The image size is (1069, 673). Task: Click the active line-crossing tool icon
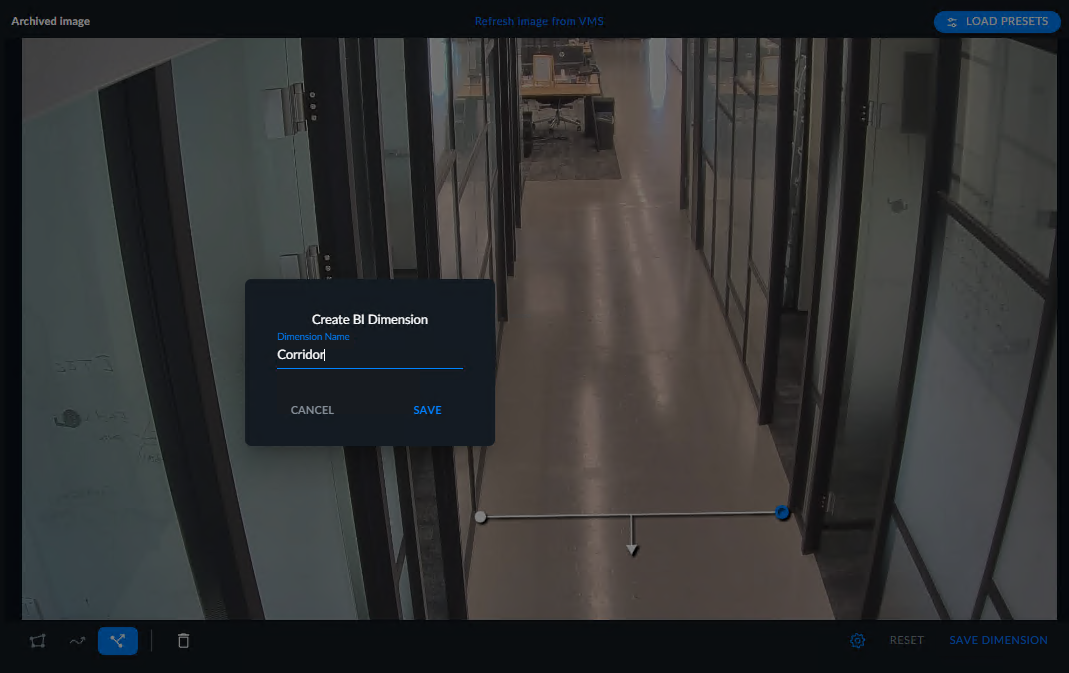click(117, 641)
